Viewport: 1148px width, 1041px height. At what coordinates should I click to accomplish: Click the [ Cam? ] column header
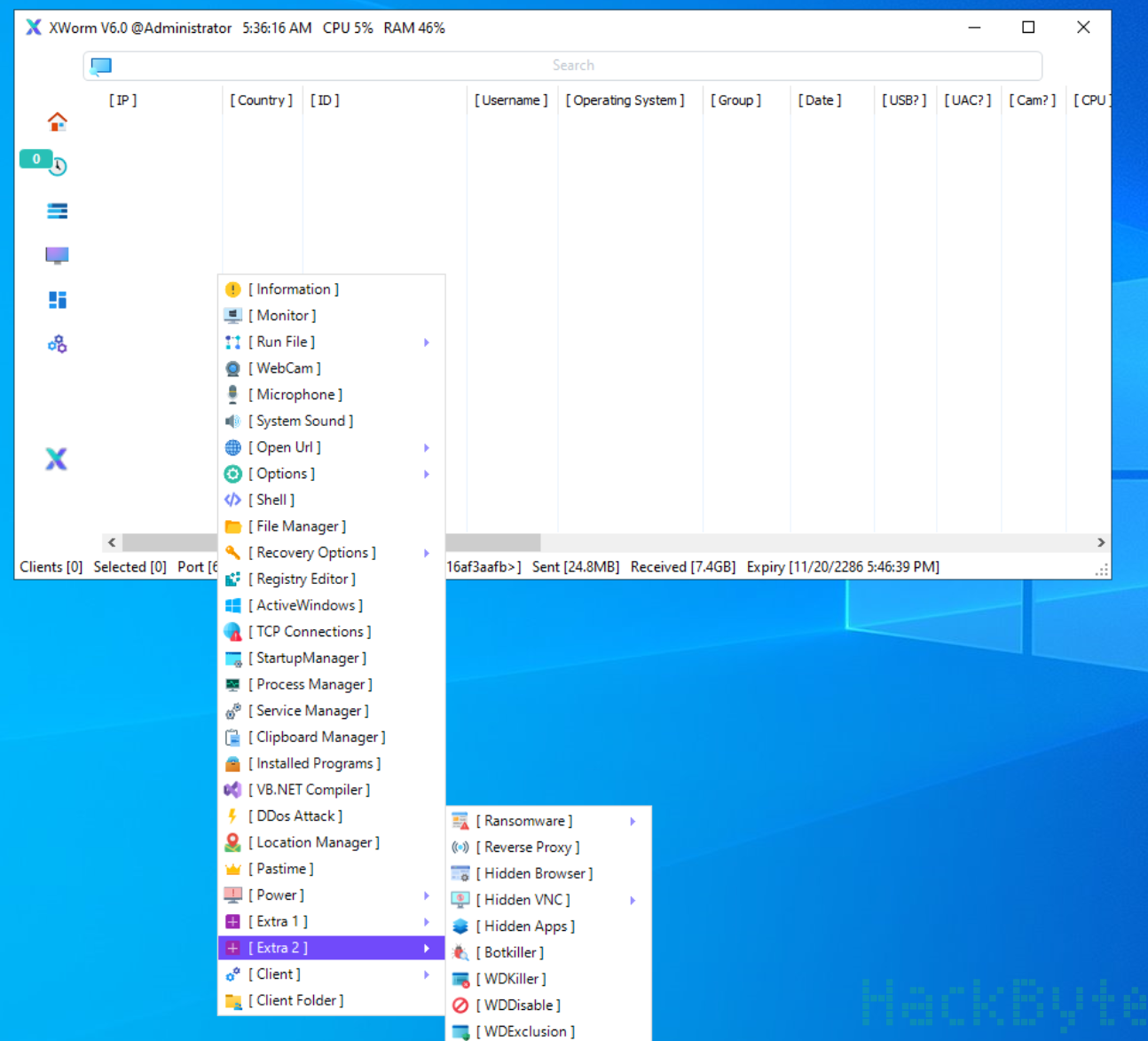(1033, 100)
